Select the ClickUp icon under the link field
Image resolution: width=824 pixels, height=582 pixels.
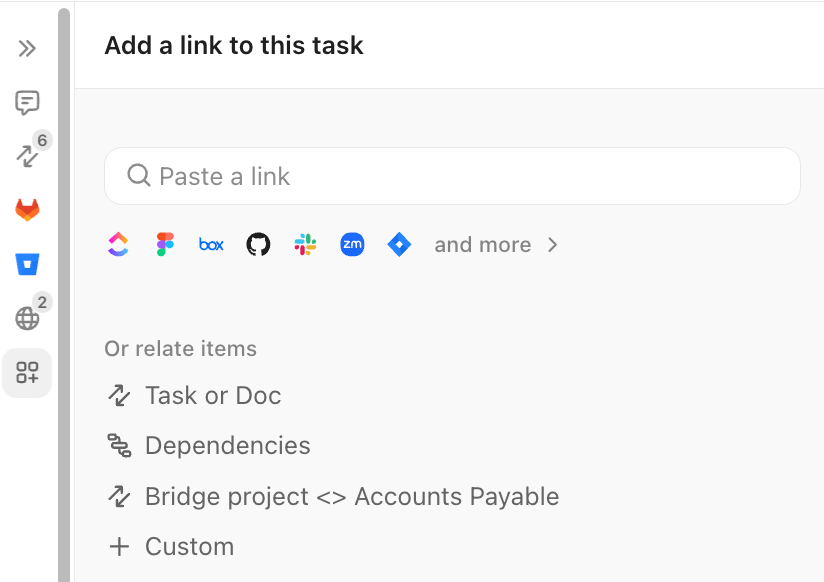pos(118,244)
